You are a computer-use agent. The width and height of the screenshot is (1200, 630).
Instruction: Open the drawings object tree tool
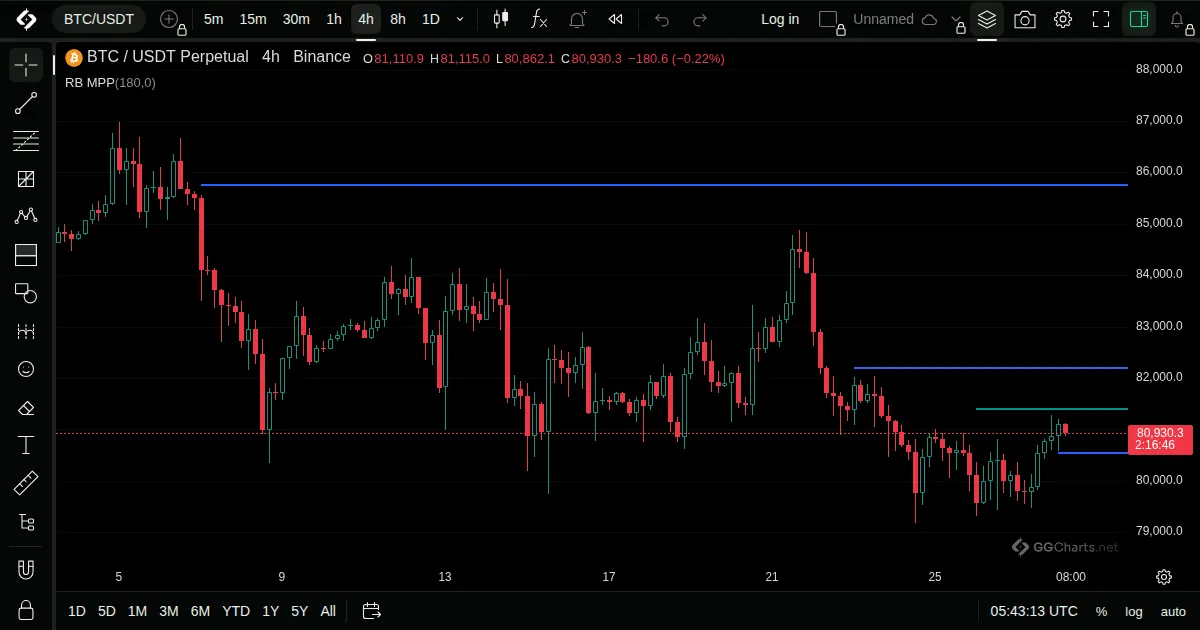click(26, 522)
